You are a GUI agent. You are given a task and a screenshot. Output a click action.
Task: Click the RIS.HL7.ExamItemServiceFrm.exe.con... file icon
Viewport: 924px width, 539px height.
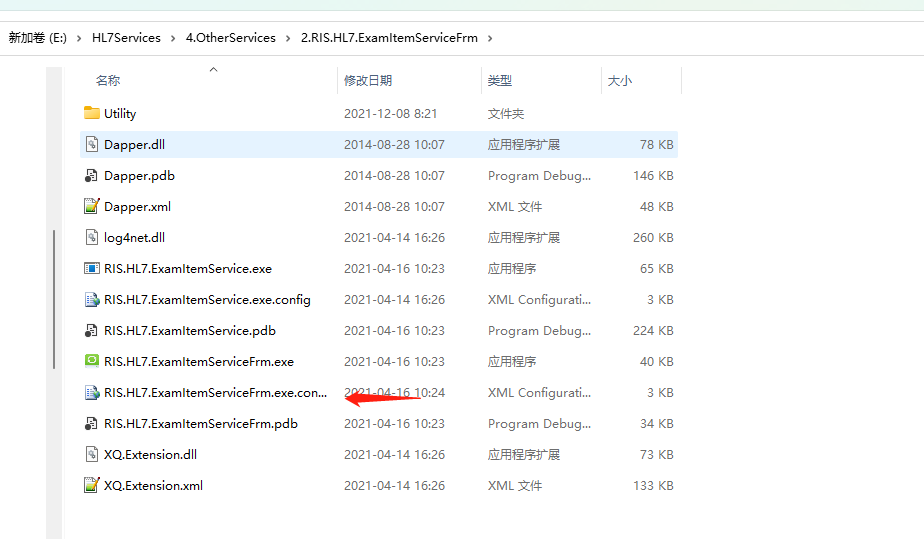pos(91,392)
